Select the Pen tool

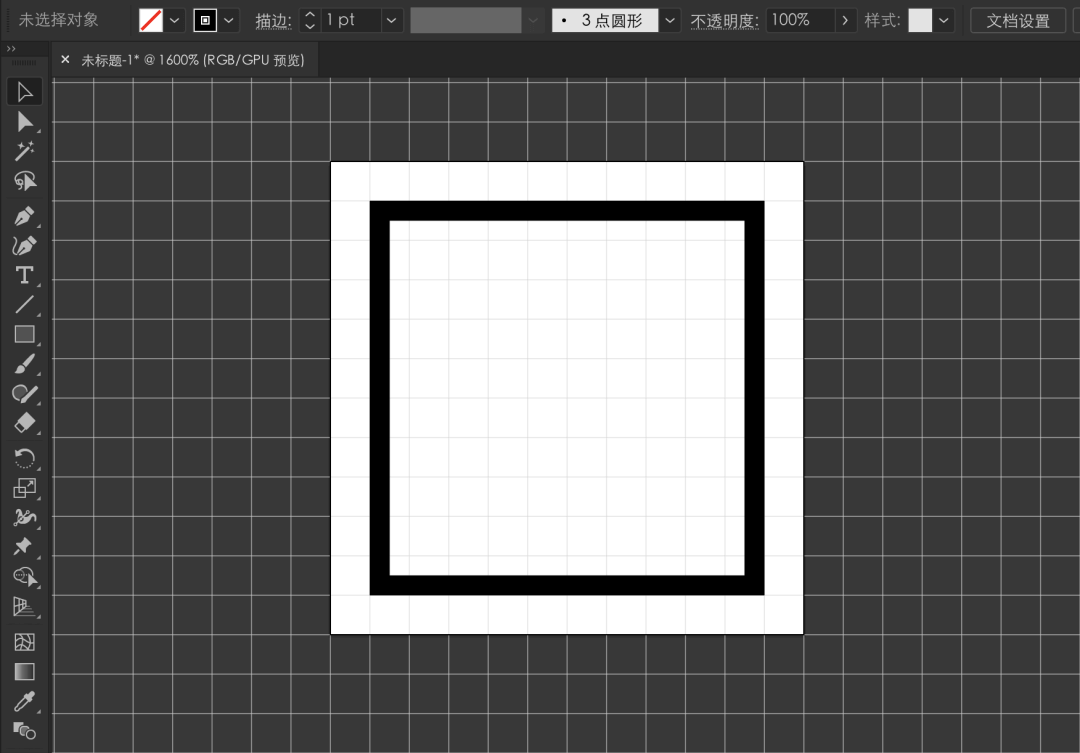(x=25, y=216)
